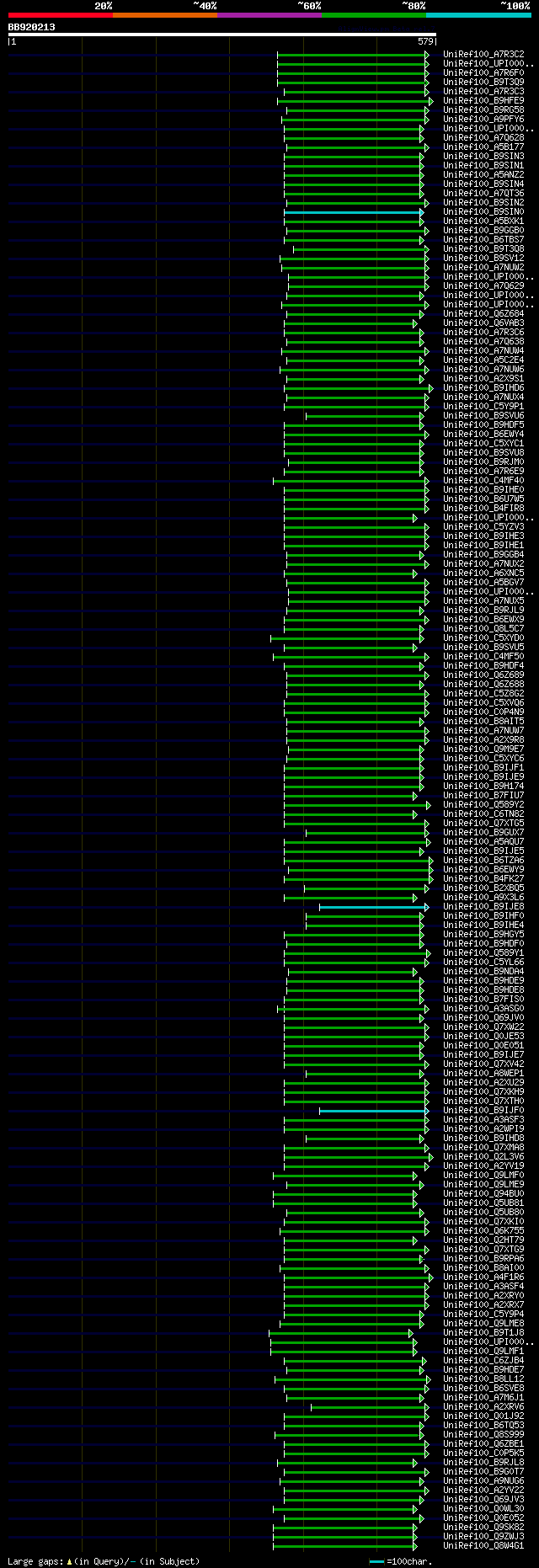This screenshot has width=539, height=1568.
Task: Click the cyan alignment bar for B9IJE8
Action: point(372,907)
